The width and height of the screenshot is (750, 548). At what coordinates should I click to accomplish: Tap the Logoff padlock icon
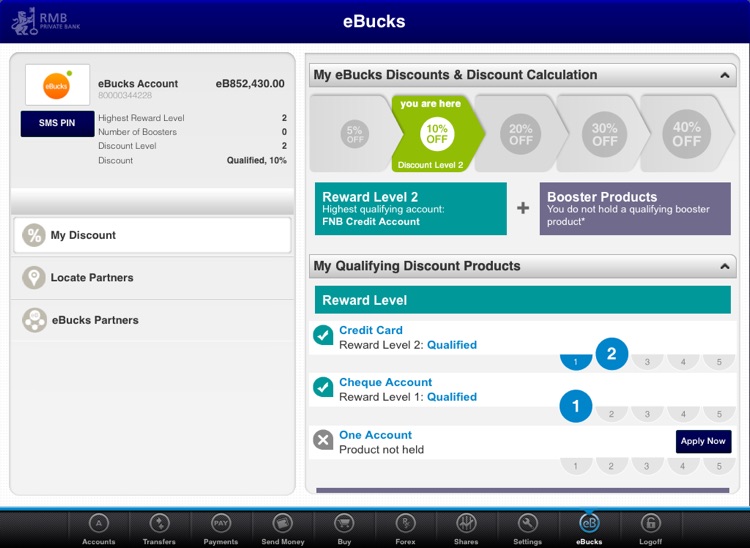[651, 523]
